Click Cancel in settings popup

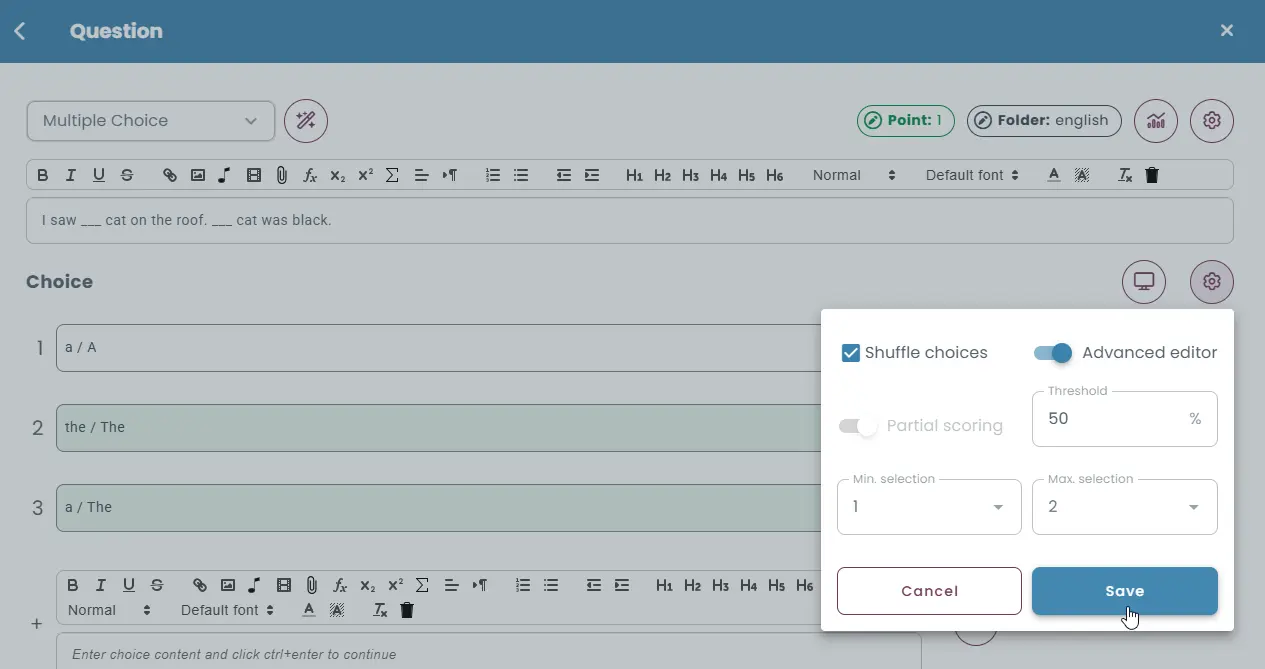click(929, 591)
